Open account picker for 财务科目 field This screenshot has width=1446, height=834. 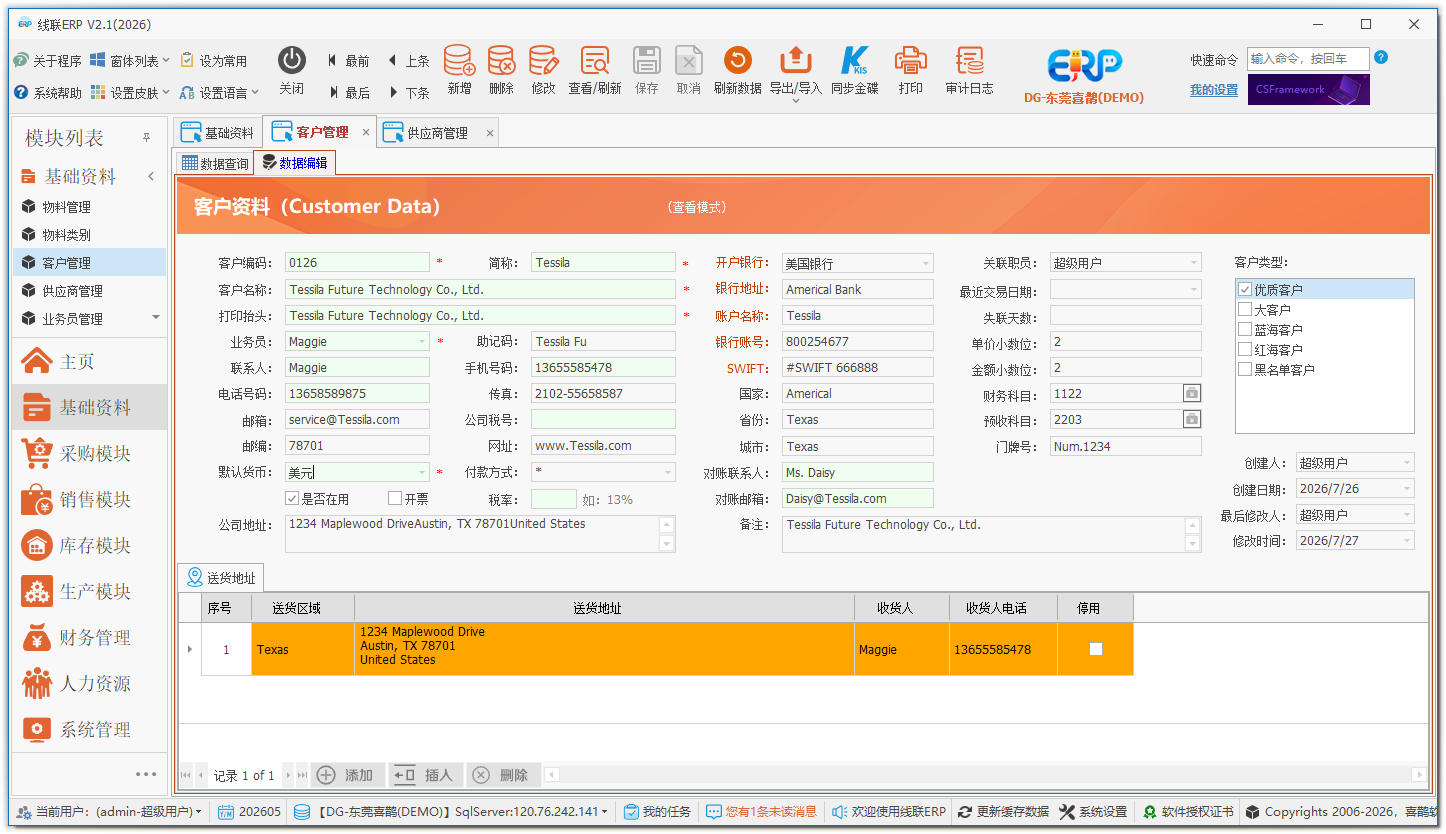point(1191,394)
